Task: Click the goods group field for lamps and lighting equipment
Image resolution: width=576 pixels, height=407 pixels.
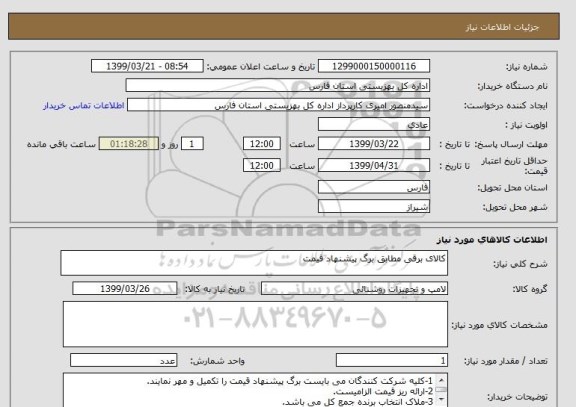Action: (x=354, y=289)
